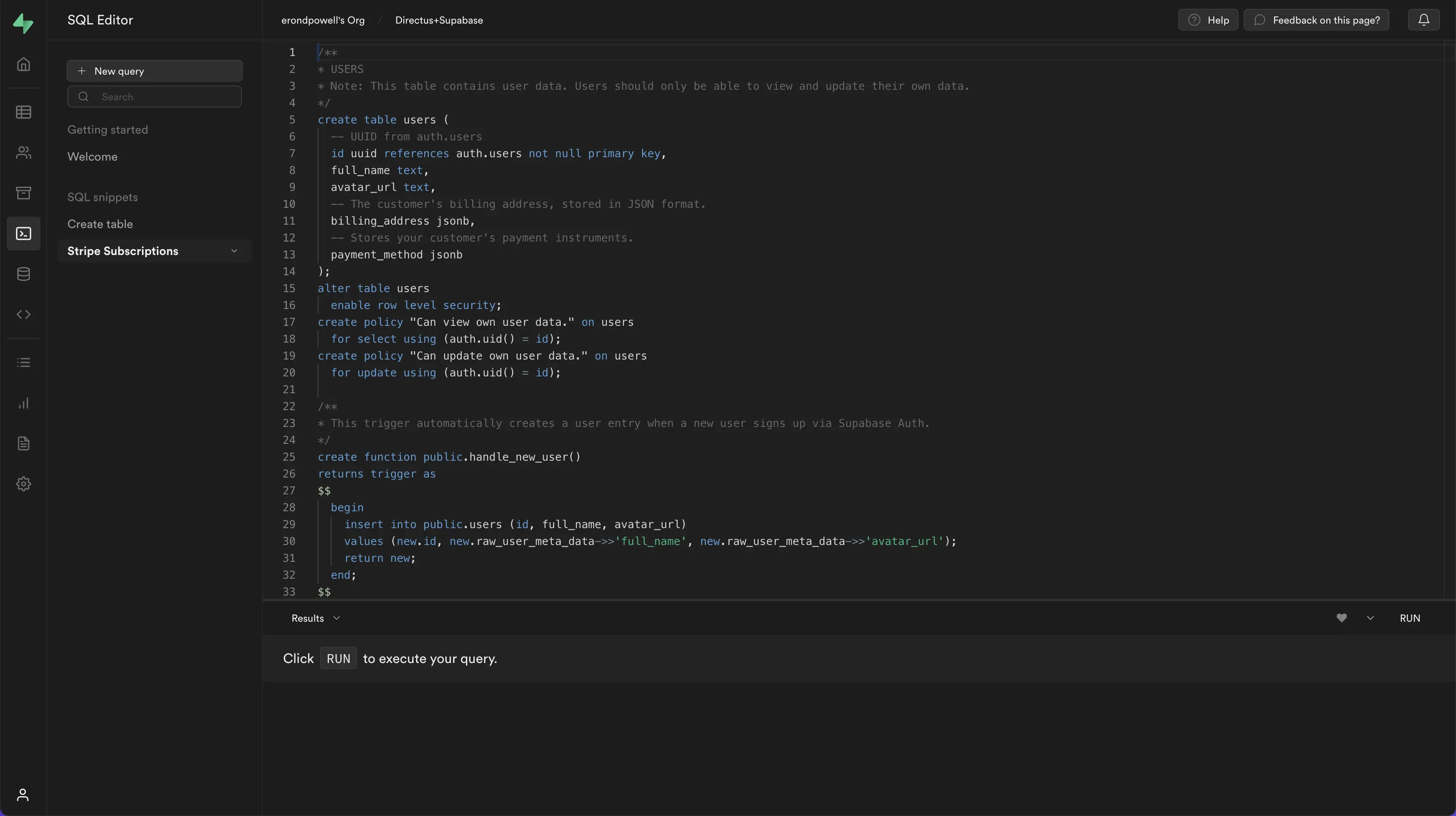Open the Database icon in sidebar

(23, 274)
